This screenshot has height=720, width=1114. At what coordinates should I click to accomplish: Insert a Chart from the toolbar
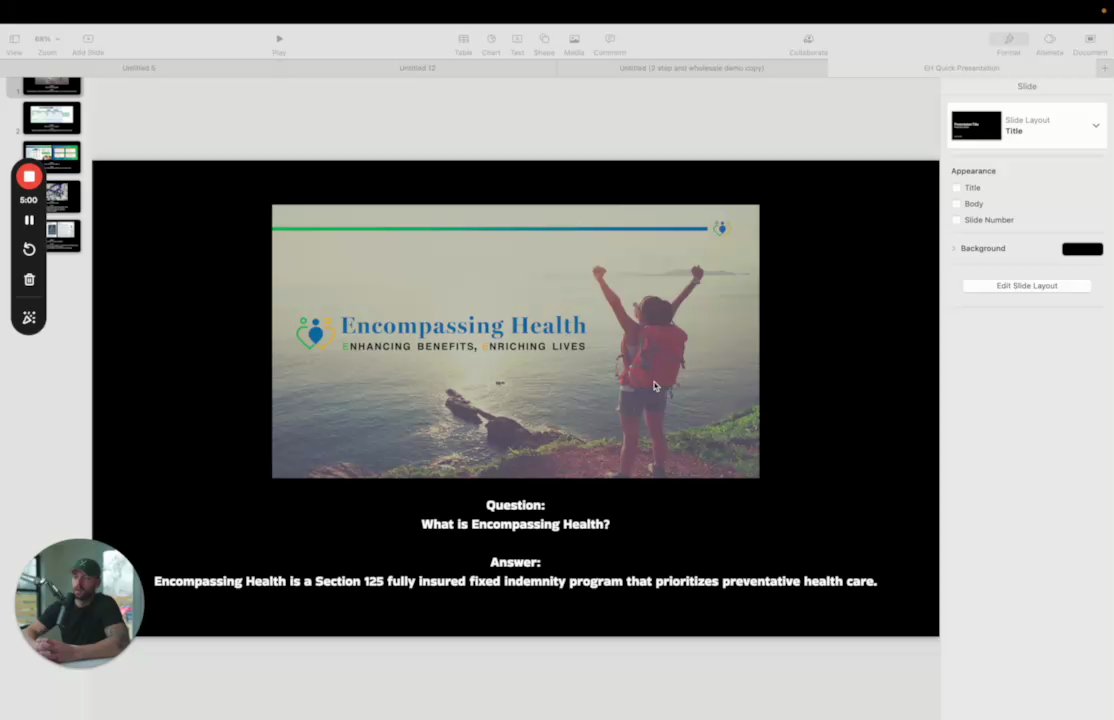(x=491, y=43)
